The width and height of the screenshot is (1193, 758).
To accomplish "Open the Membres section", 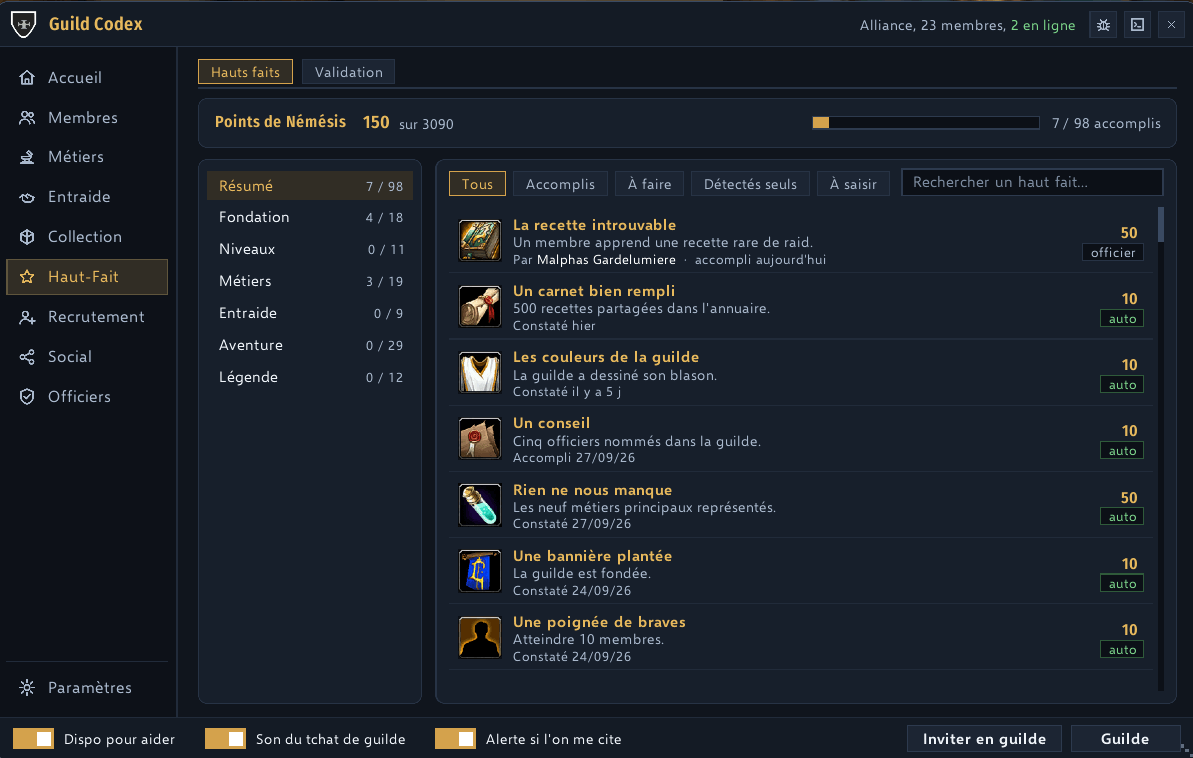I will (87, 118).
